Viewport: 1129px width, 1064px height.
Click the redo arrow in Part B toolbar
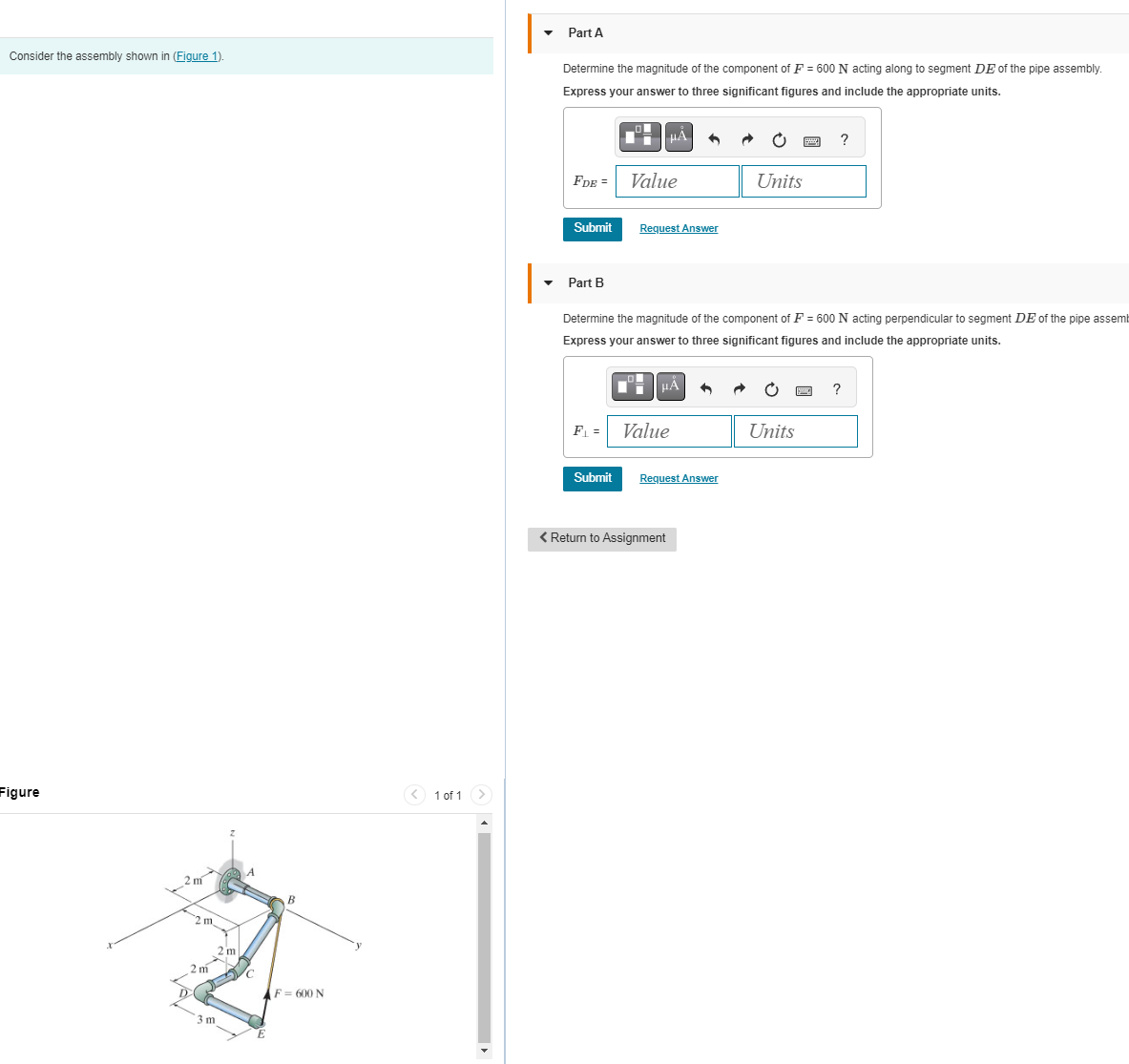pyautogui.click(x=739, y=388)
